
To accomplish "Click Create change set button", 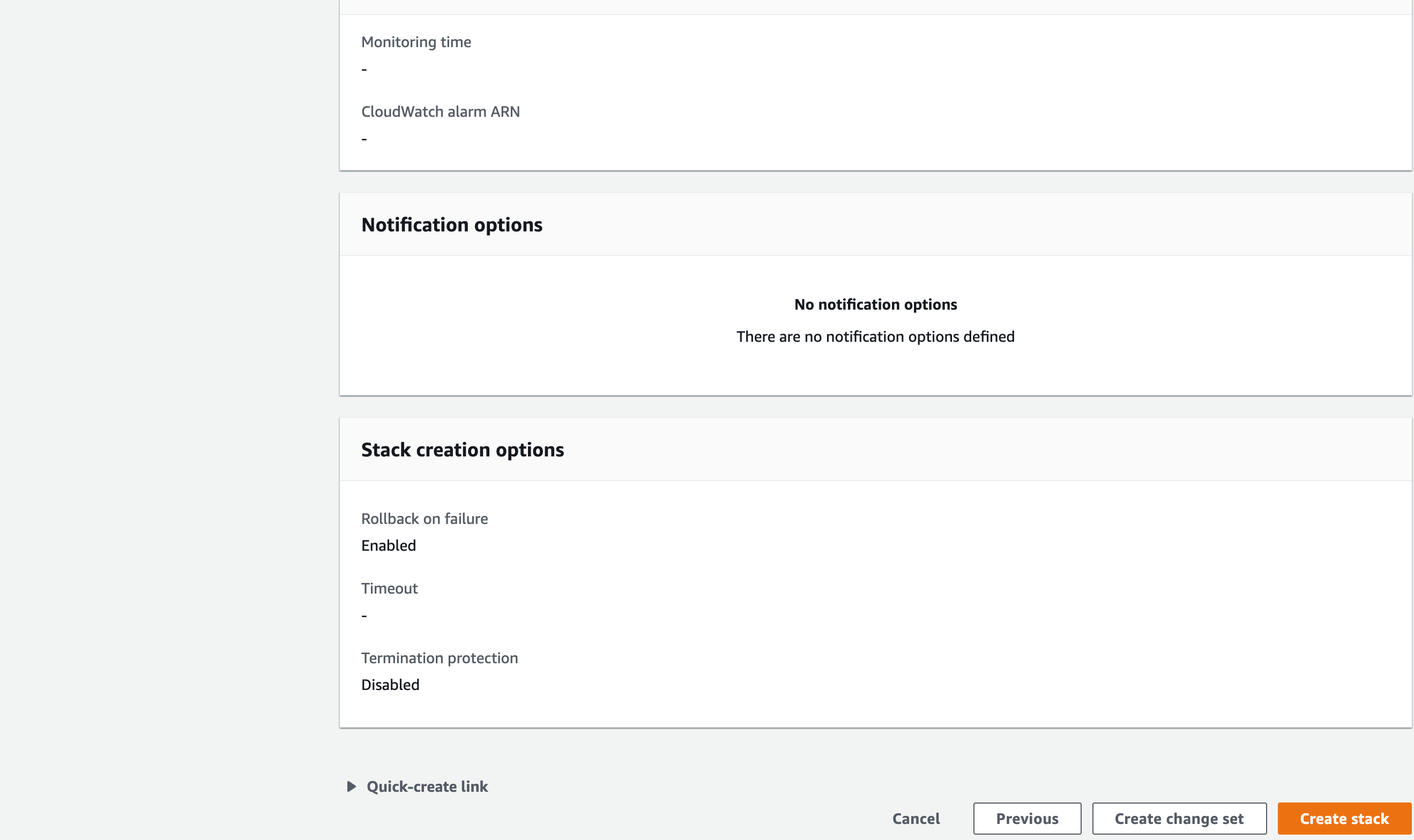I will coord(1179,819).
